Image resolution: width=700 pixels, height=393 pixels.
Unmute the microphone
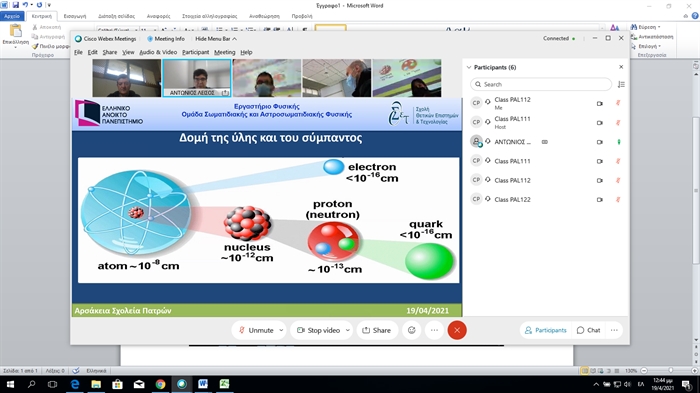(x=256, y=330)
